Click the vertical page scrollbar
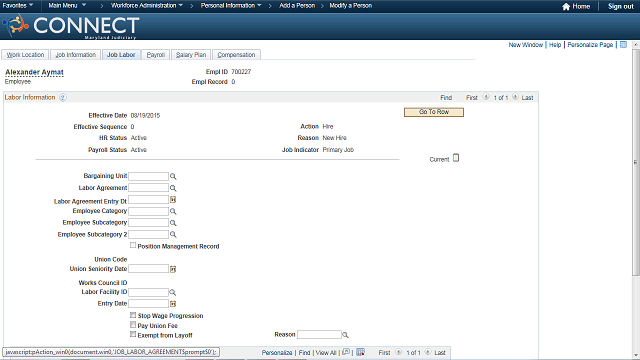 pos(636,163)
